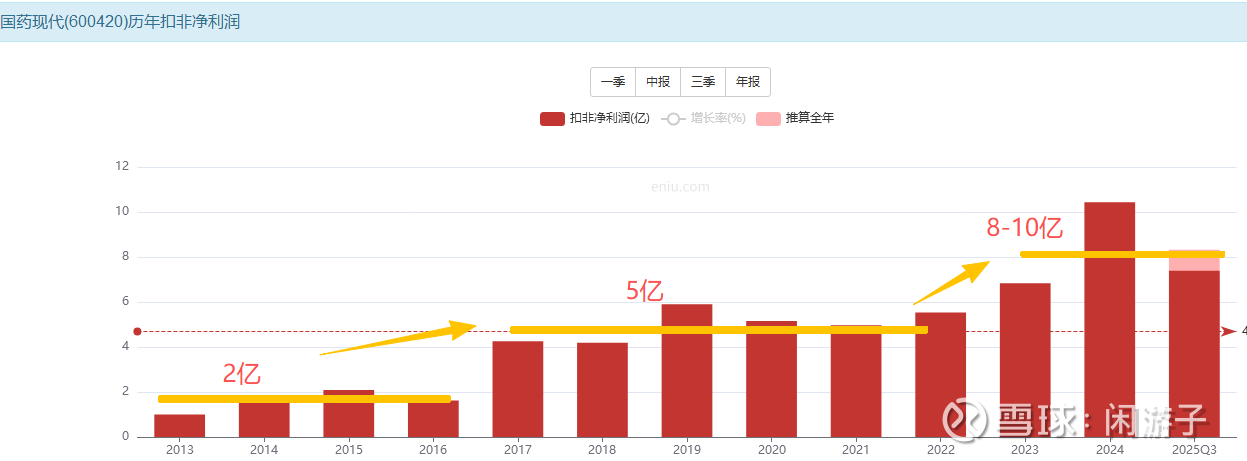Click the 国药现代(600420)历年扣非净利润 title
Screen dimensions: 1247x461
click(x=120, y=21)
